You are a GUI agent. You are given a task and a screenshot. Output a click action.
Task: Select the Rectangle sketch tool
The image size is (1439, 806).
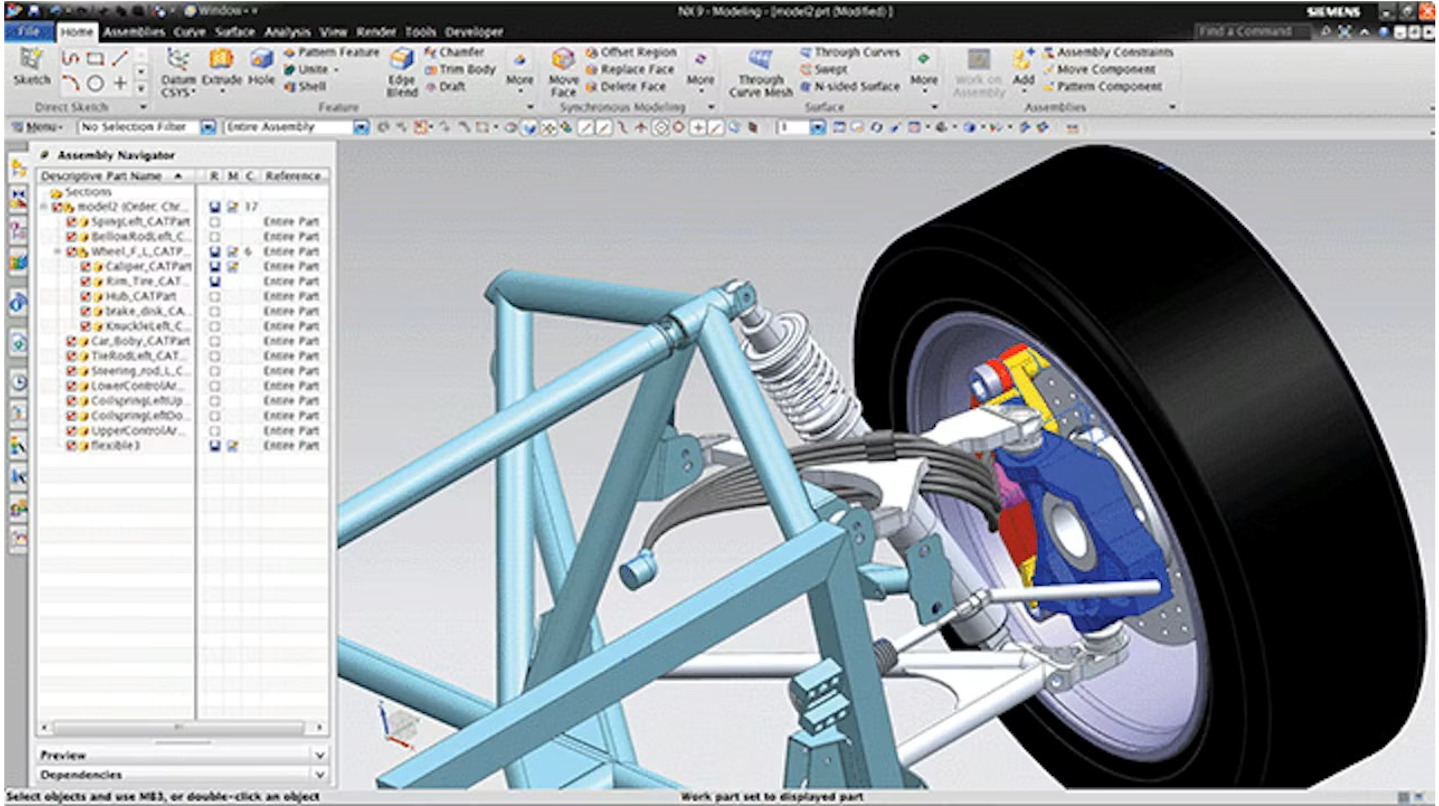tap(95, 59)
